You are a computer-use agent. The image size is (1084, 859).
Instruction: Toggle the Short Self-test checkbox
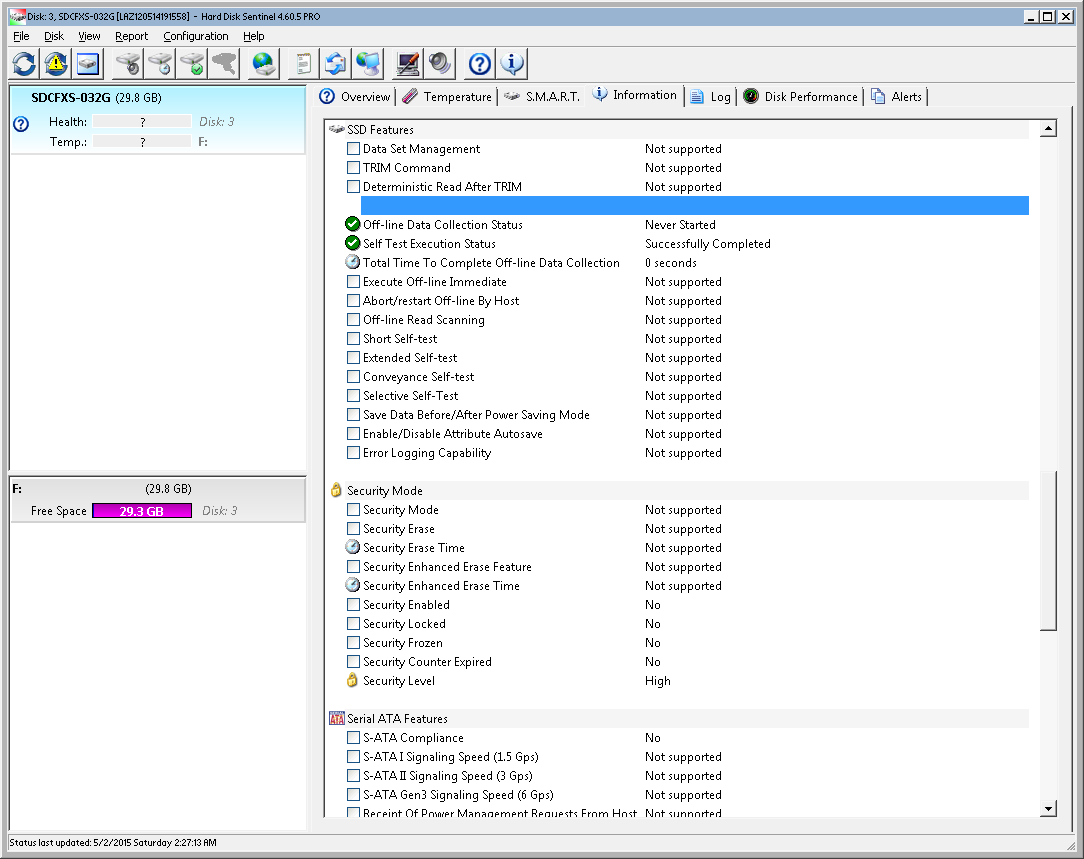pyautogui.click(x=353, y=339)
